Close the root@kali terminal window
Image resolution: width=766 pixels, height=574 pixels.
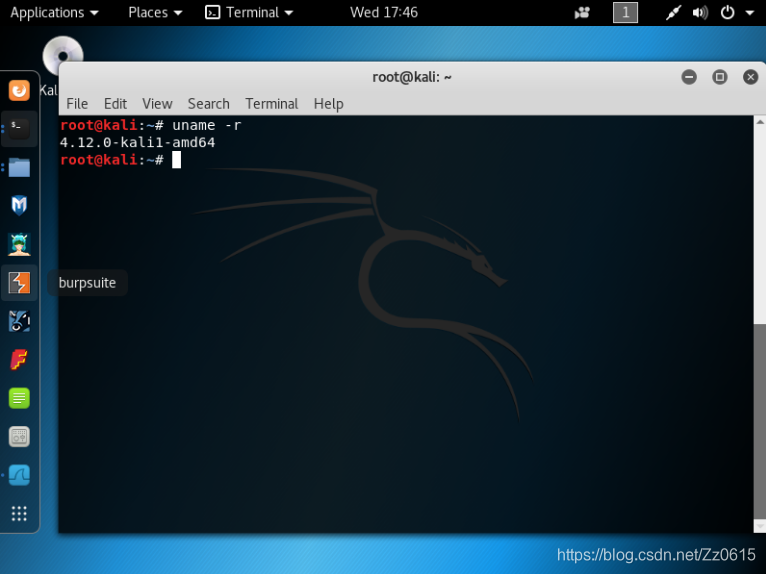[x=750, y=77]
